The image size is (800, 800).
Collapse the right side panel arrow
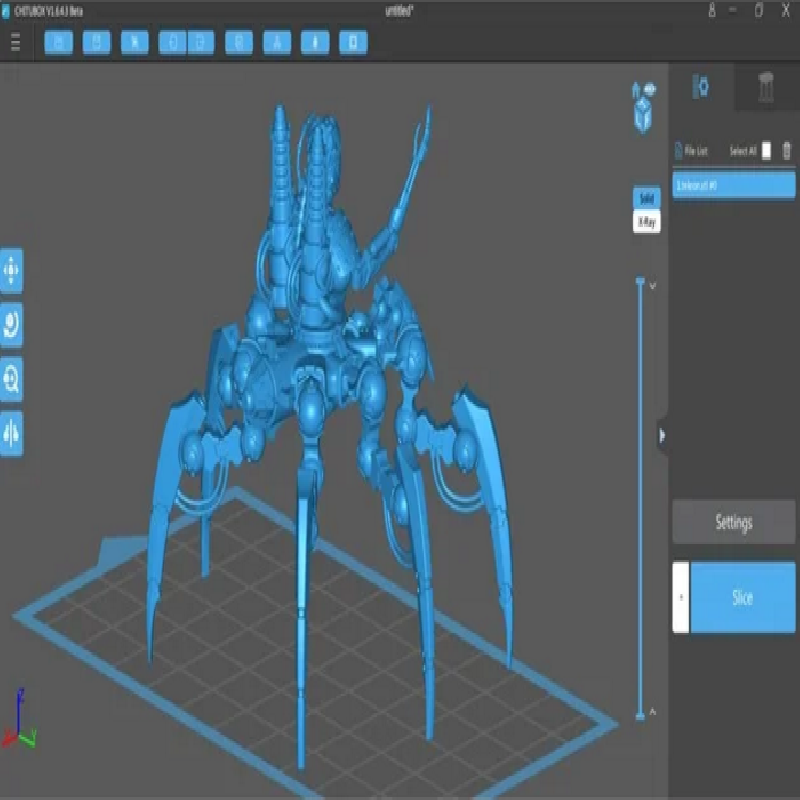click(661, 435)
